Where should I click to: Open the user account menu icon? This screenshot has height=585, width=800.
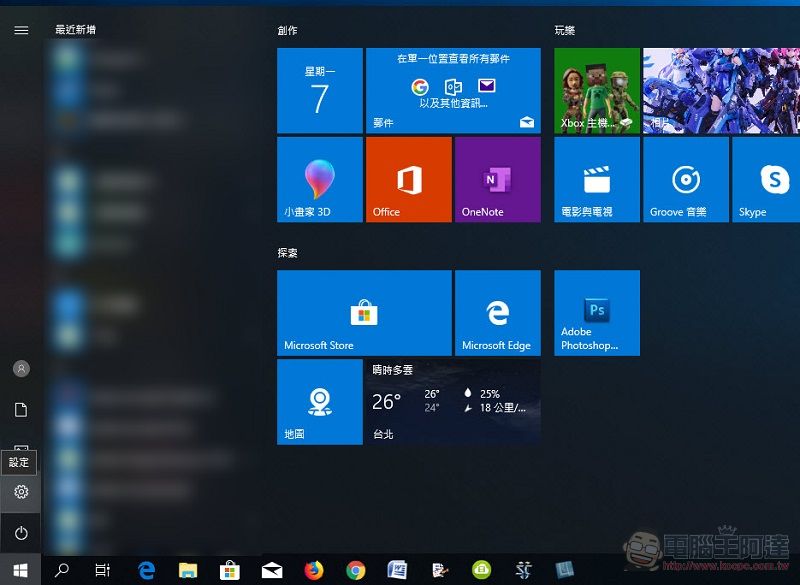(21, 369)
